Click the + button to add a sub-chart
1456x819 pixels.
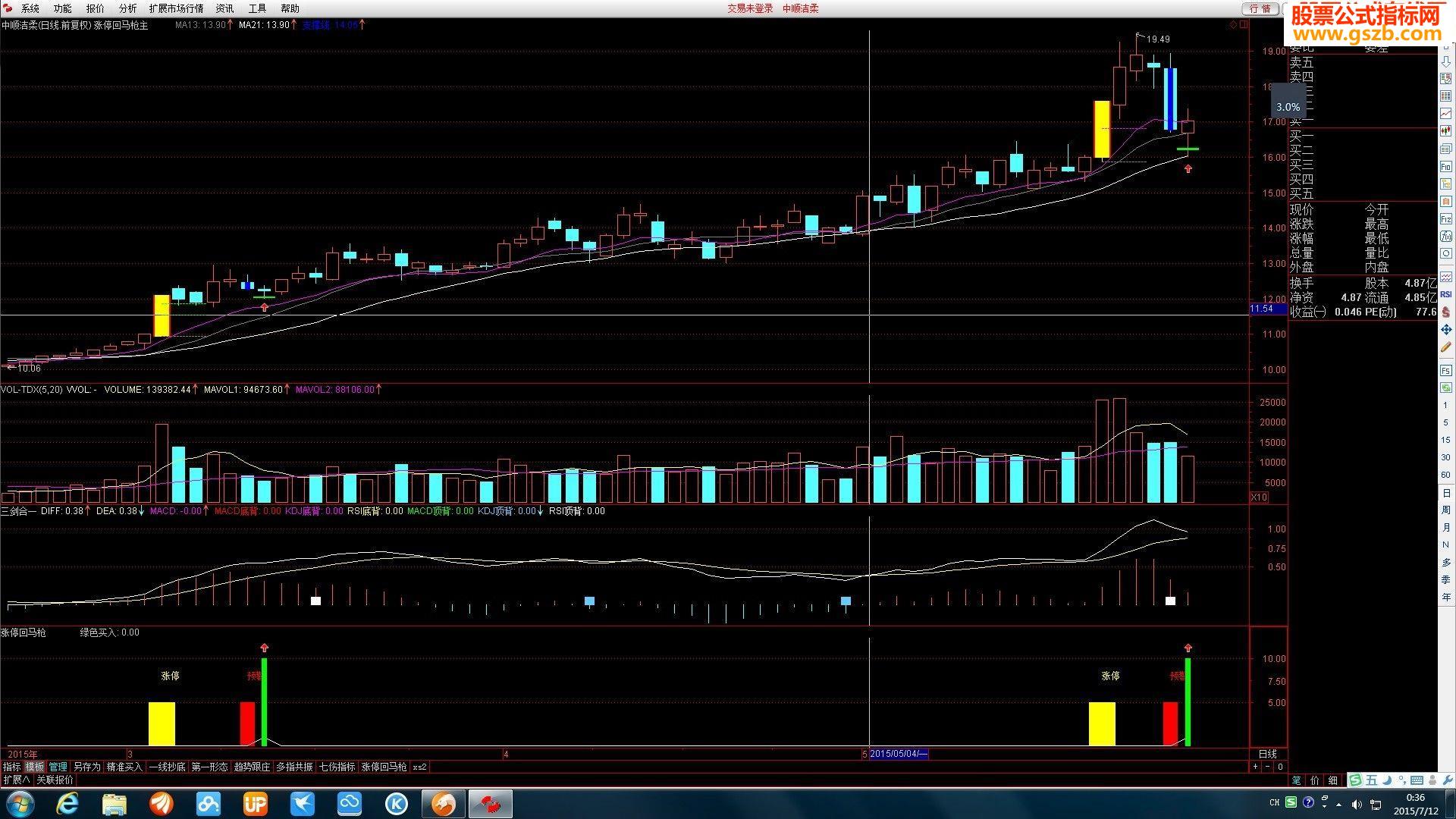click(x=1255, y=767)
